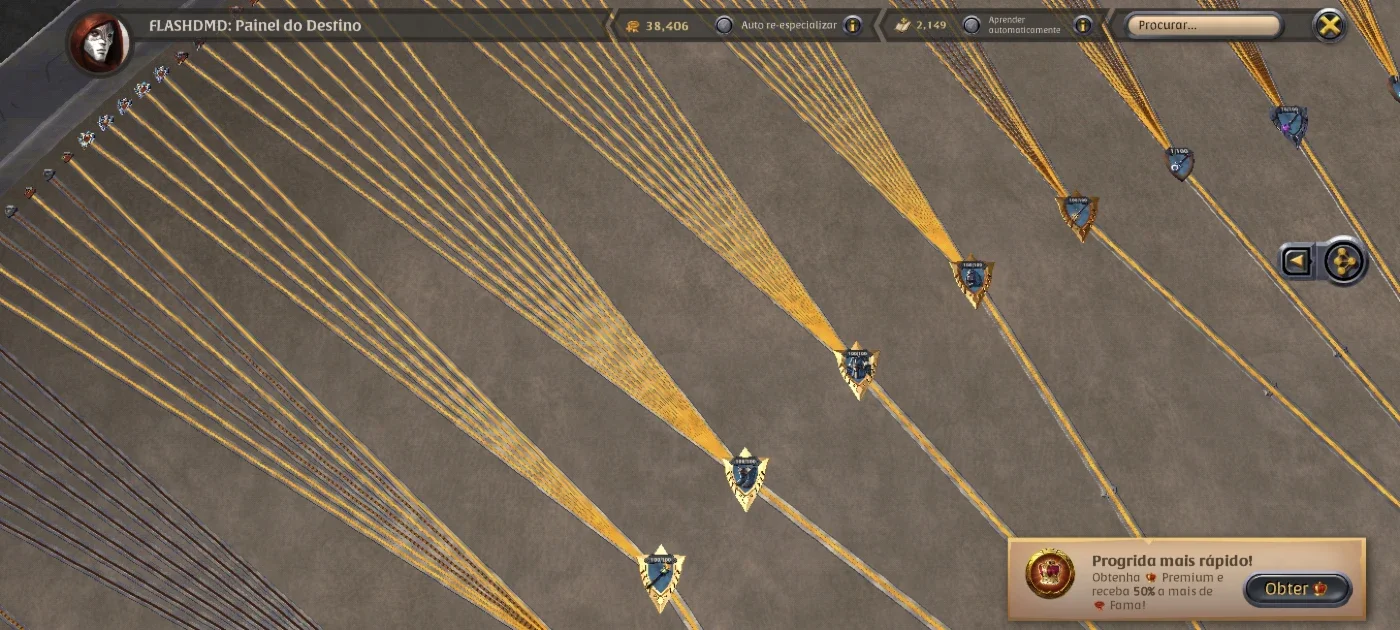The image size is (1400, 630).
Task: Focus the Procurar search field
Action: [x=1204, y=25]
